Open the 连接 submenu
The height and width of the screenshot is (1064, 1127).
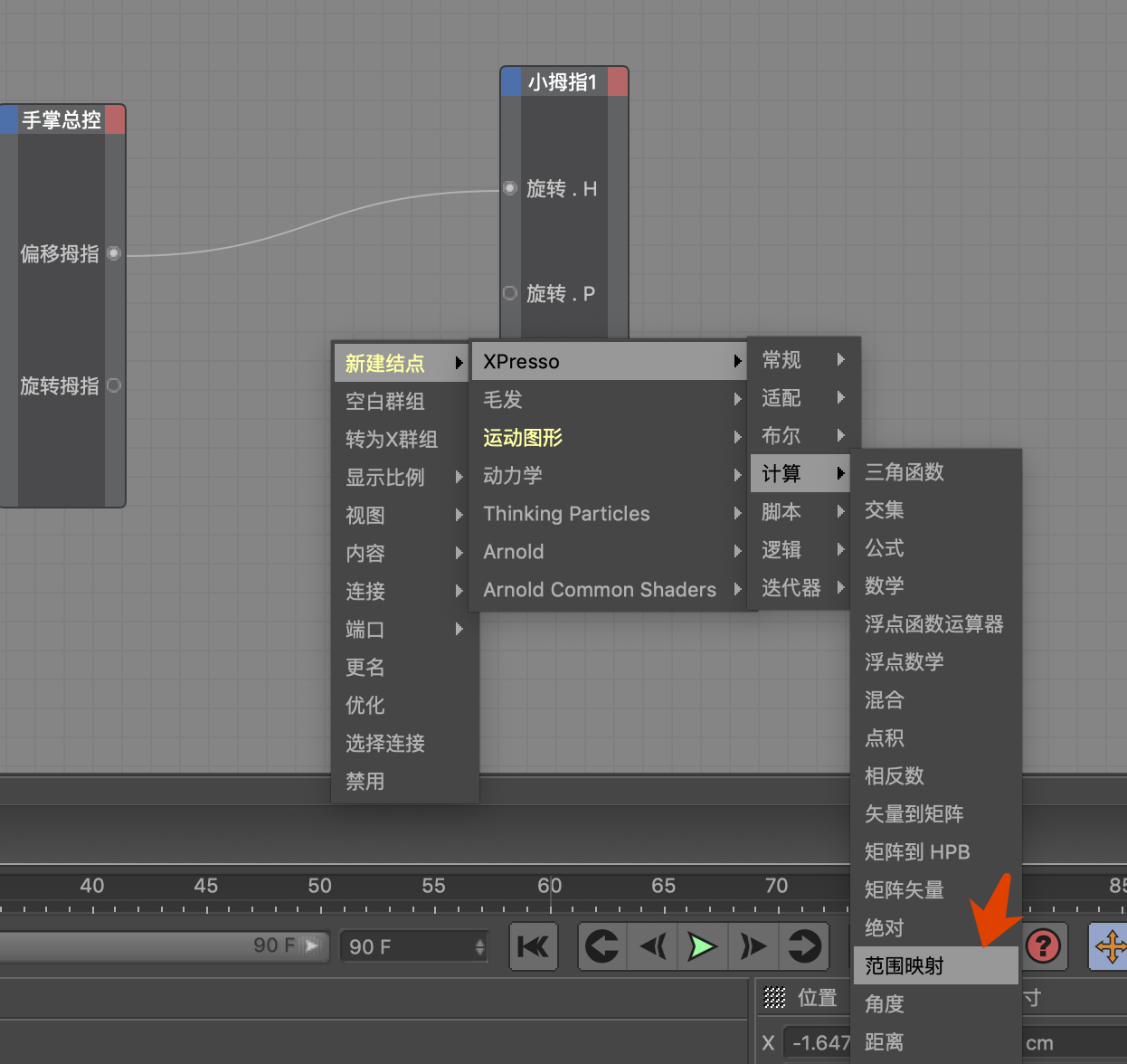tap(401, 591)
